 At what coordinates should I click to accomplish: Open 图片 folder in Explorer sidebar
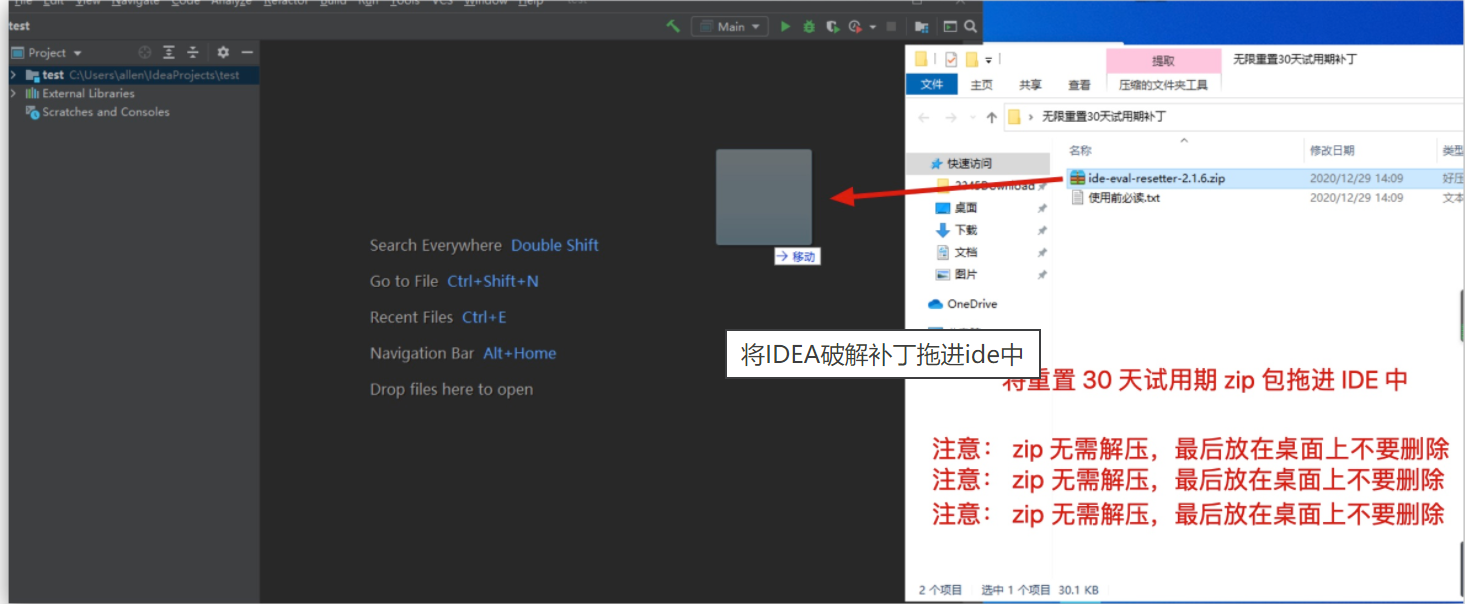[x=966, y=274]
